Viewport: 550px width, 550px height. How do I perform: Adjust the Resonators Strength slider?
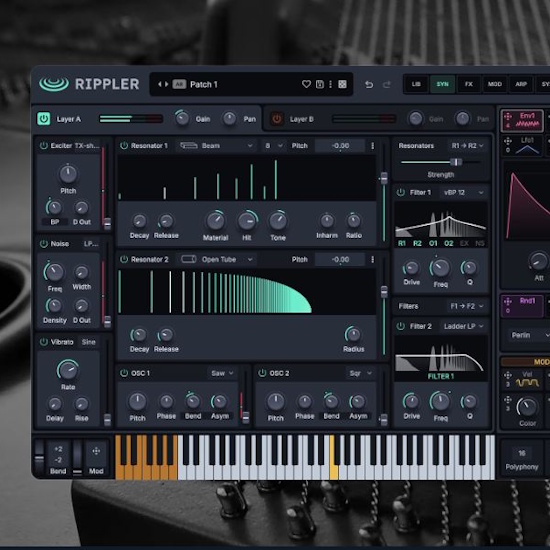coord(441,162)
